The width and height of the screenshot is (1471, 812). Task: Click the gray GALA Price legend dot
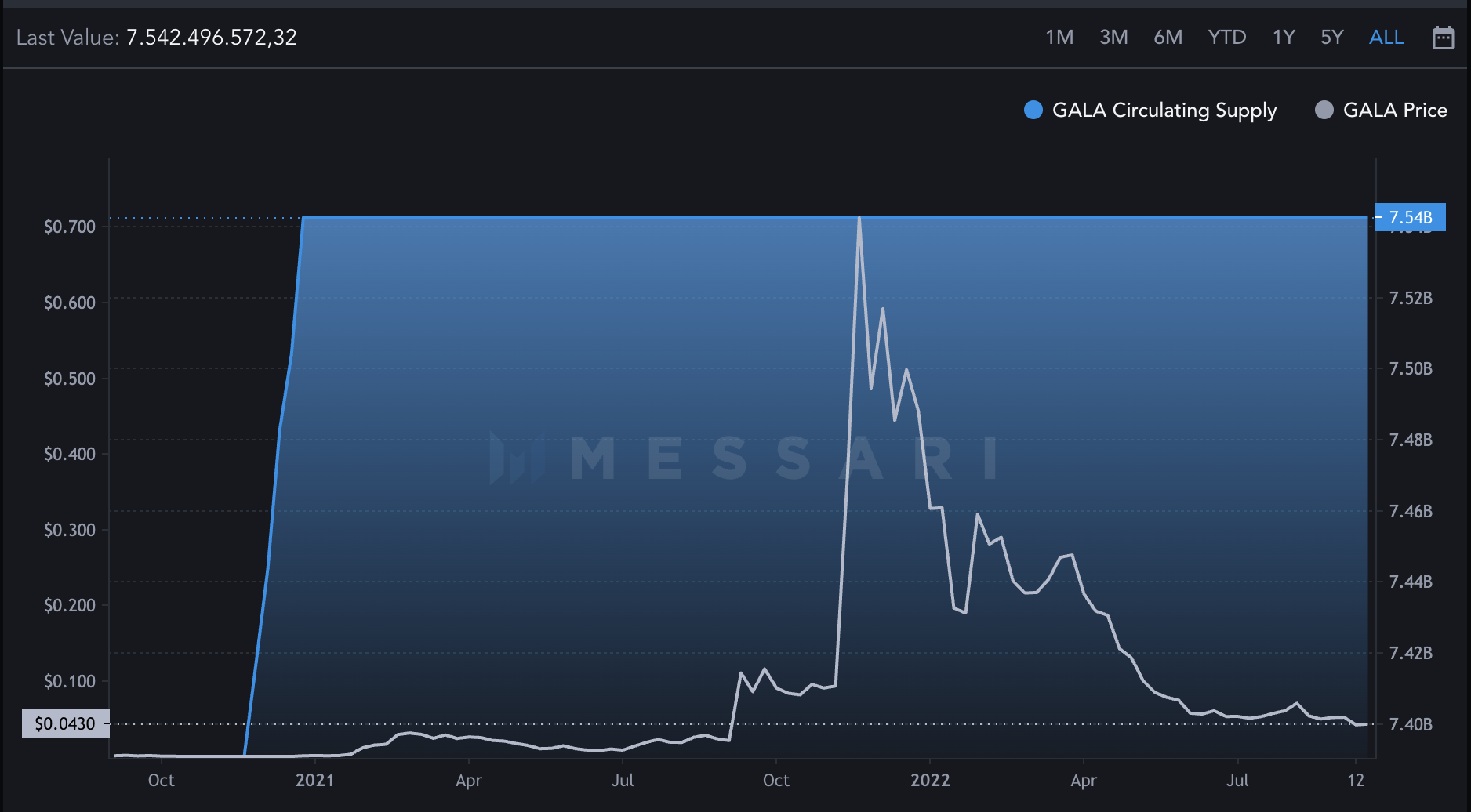click(x=1324, y=111)
